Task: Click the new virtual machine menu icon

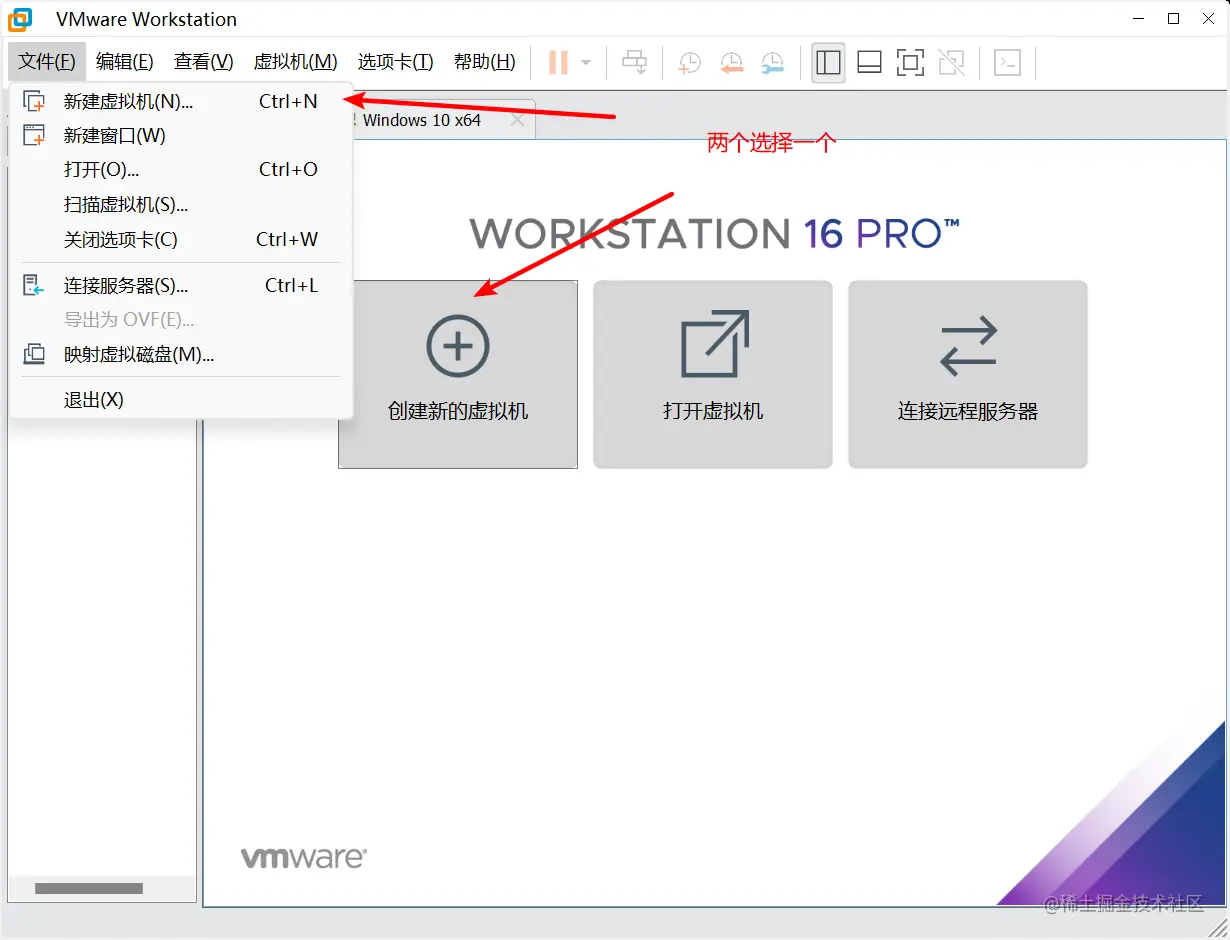Action: click(34, 101)
